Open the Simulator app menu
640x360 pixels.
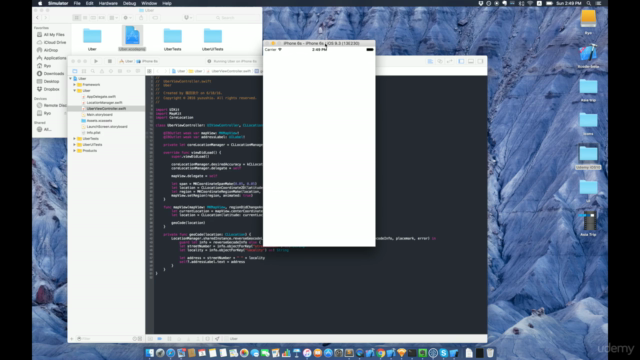[58, 3]
